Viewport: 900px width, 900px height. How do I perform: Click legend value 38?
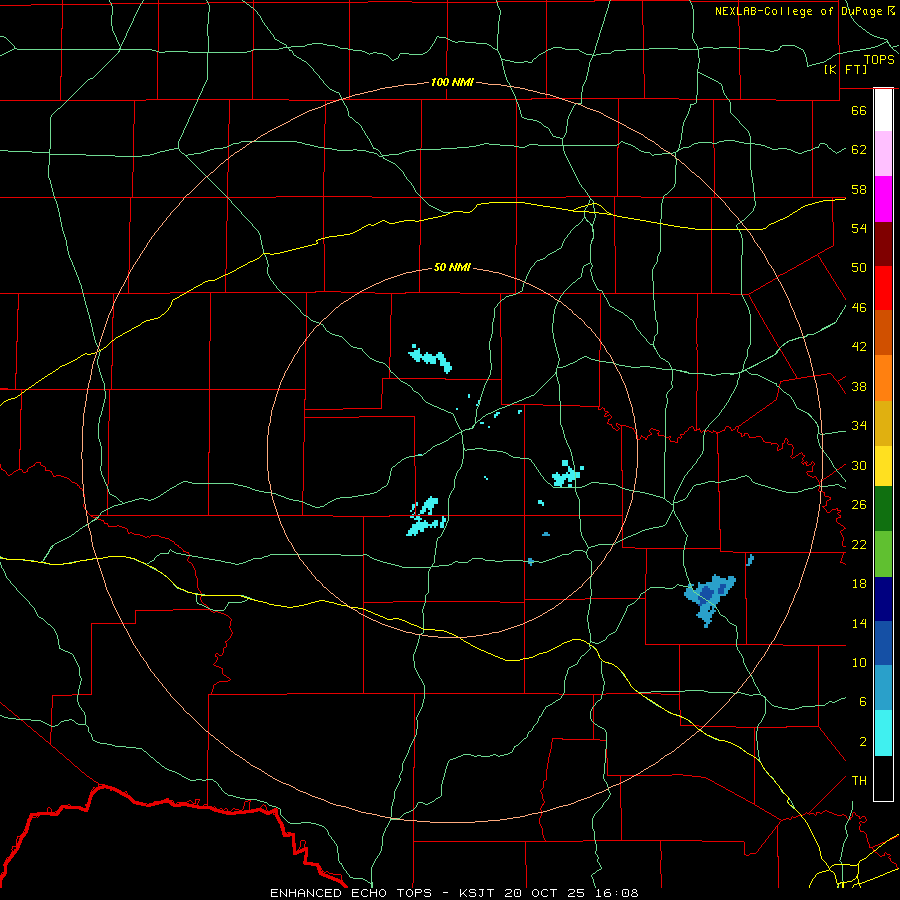[x=859, y=386]
